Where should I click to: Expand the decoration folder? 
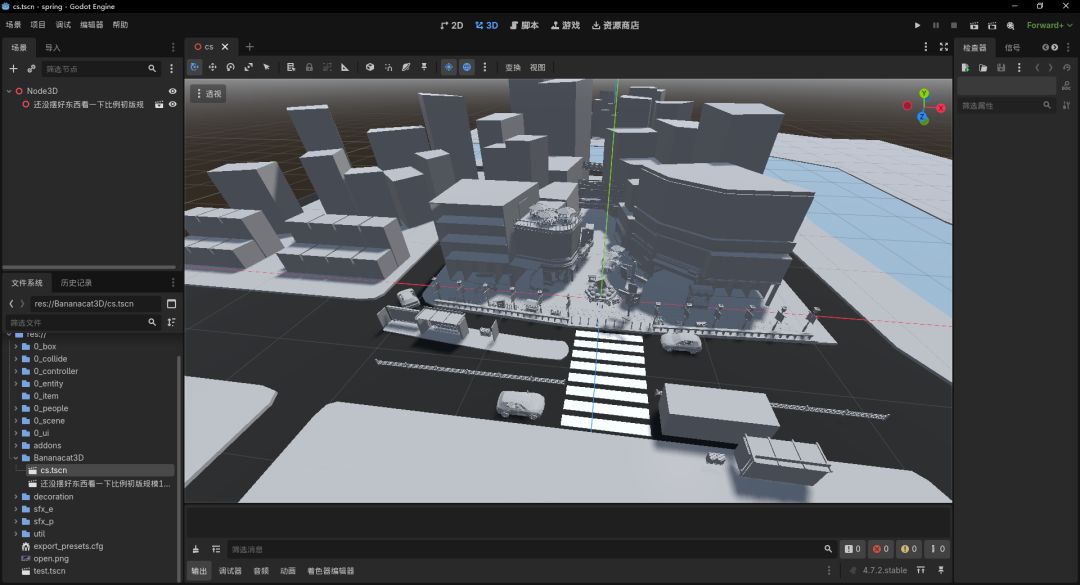point(16,497)
